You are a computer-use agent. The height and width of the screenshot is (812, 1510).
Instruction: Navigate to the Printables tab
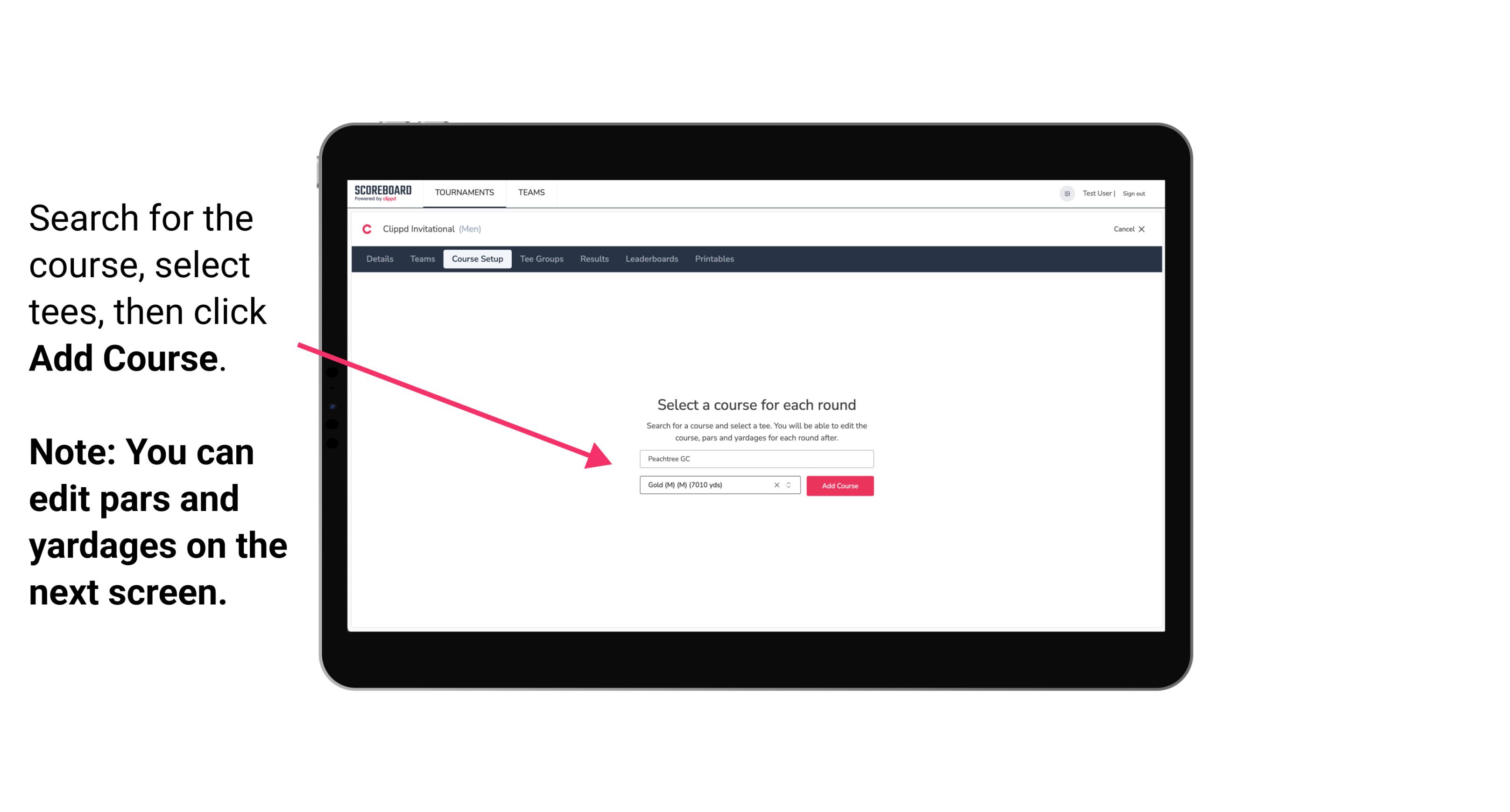point(715,259)
